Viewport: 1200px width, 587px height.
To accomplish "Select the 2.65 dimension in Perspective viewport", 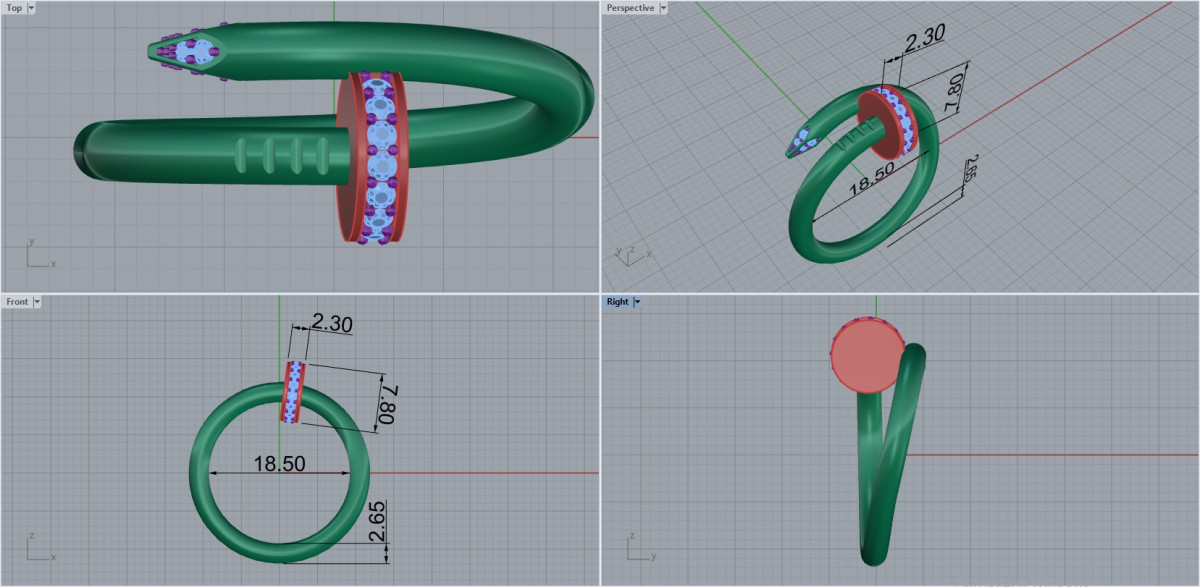I will tap(973, 172).
